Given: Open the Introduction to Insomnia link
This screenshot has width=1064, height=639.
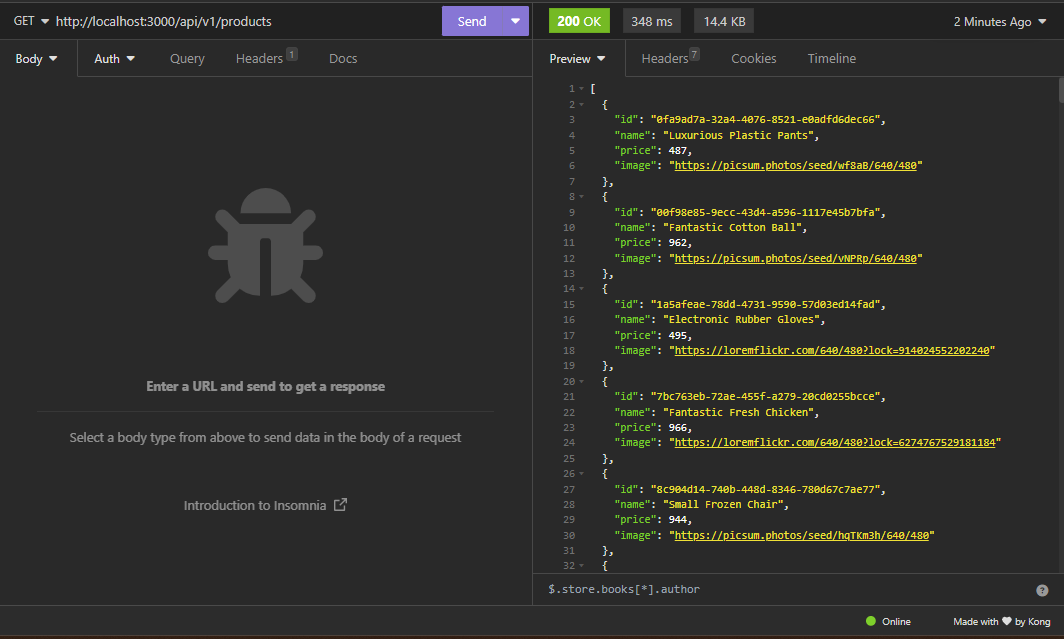Looking at the screenshot, I should coord(255,505).
